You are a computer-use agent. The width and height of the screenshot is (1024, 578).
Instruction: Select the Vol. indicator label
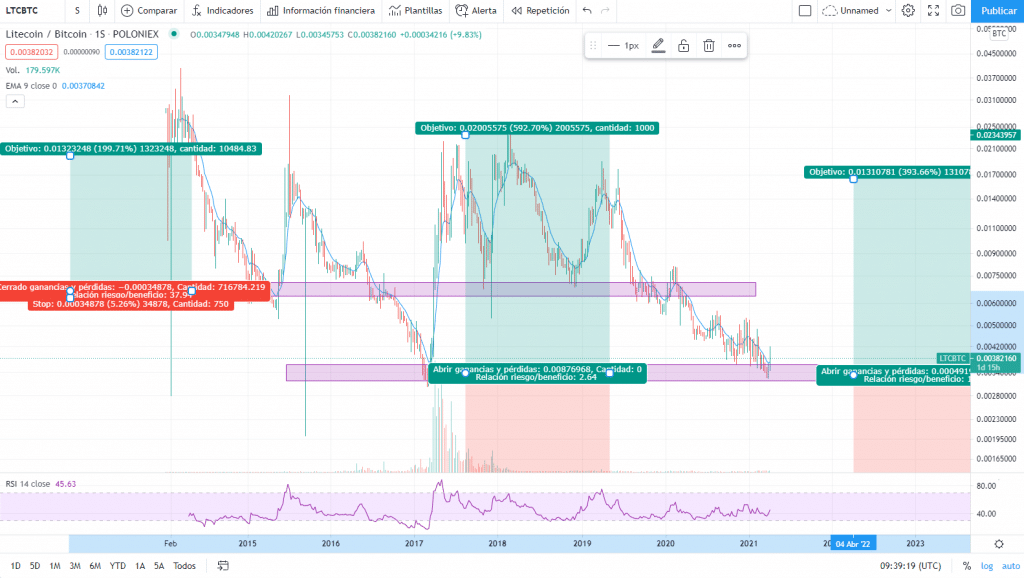12,70
